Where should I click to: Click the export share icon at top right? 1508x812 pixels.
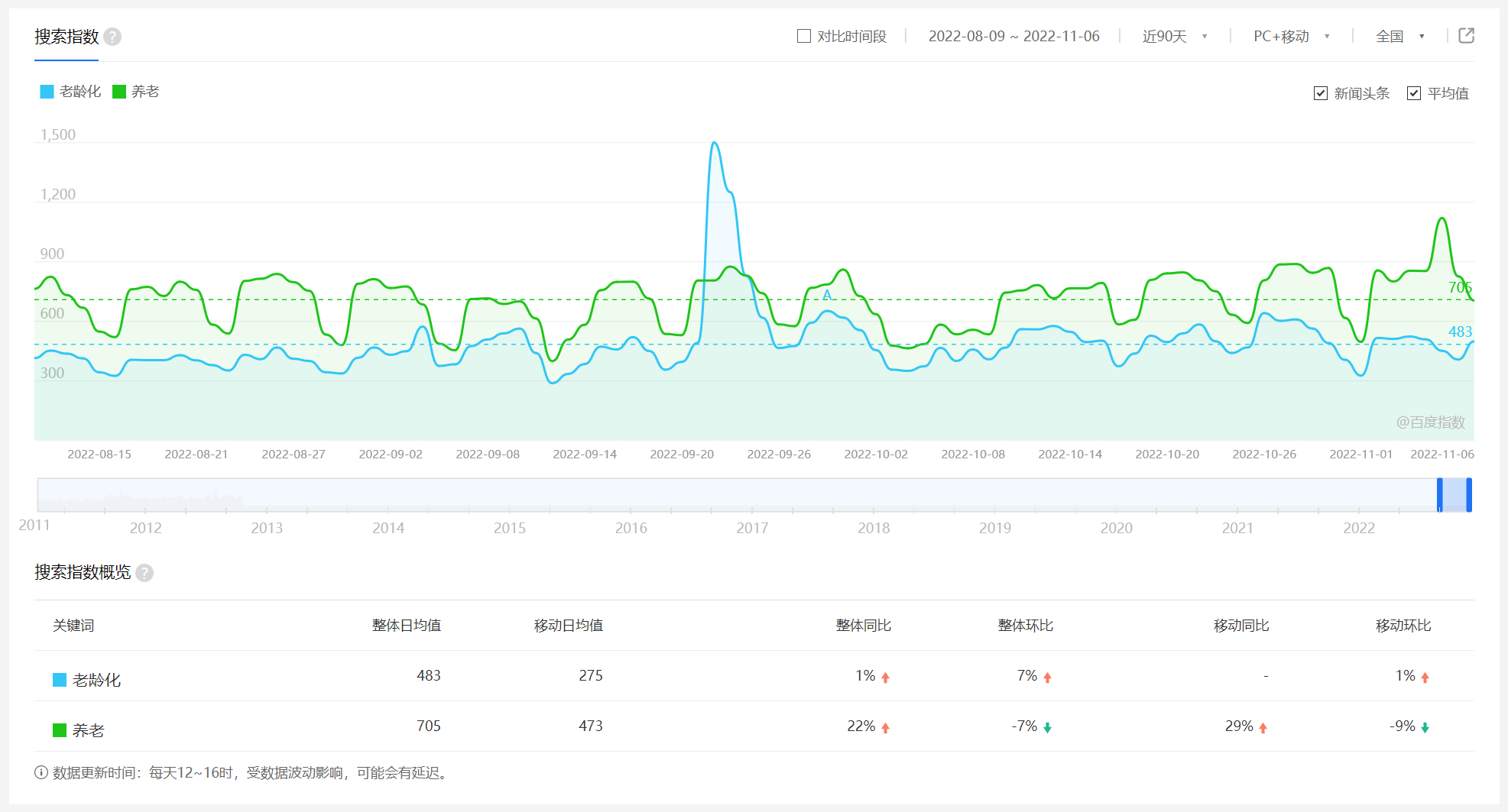pos(1466,36)
